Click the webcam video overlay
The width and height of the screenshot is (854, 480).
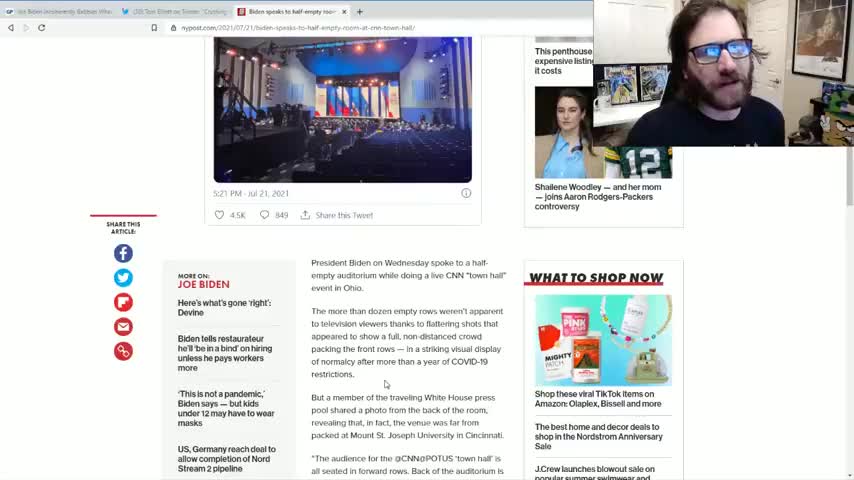click(x=723, y=73)
